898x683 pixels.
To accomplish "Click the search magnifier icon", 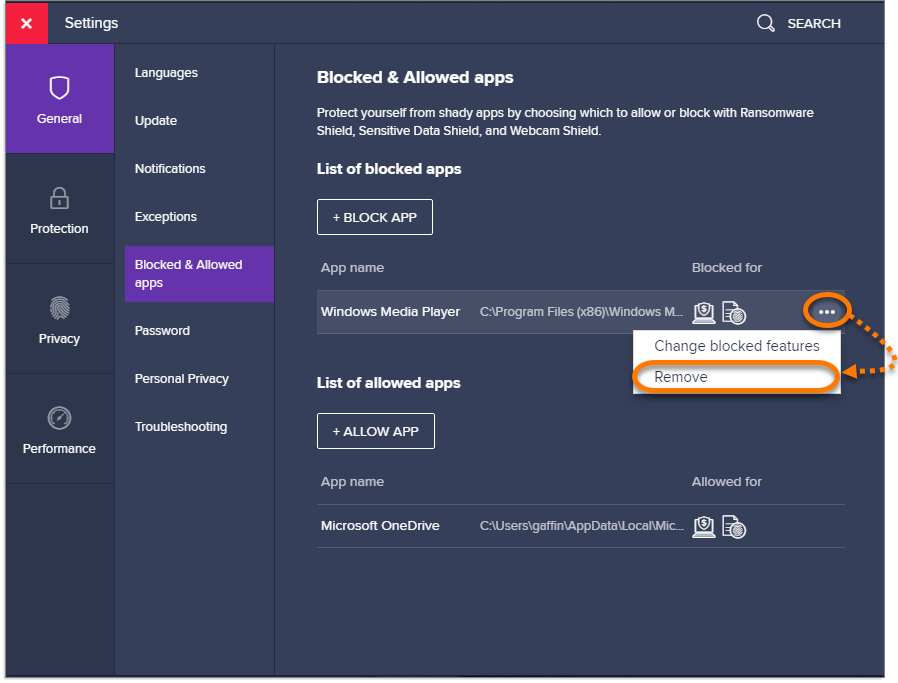I will (765, 23).
